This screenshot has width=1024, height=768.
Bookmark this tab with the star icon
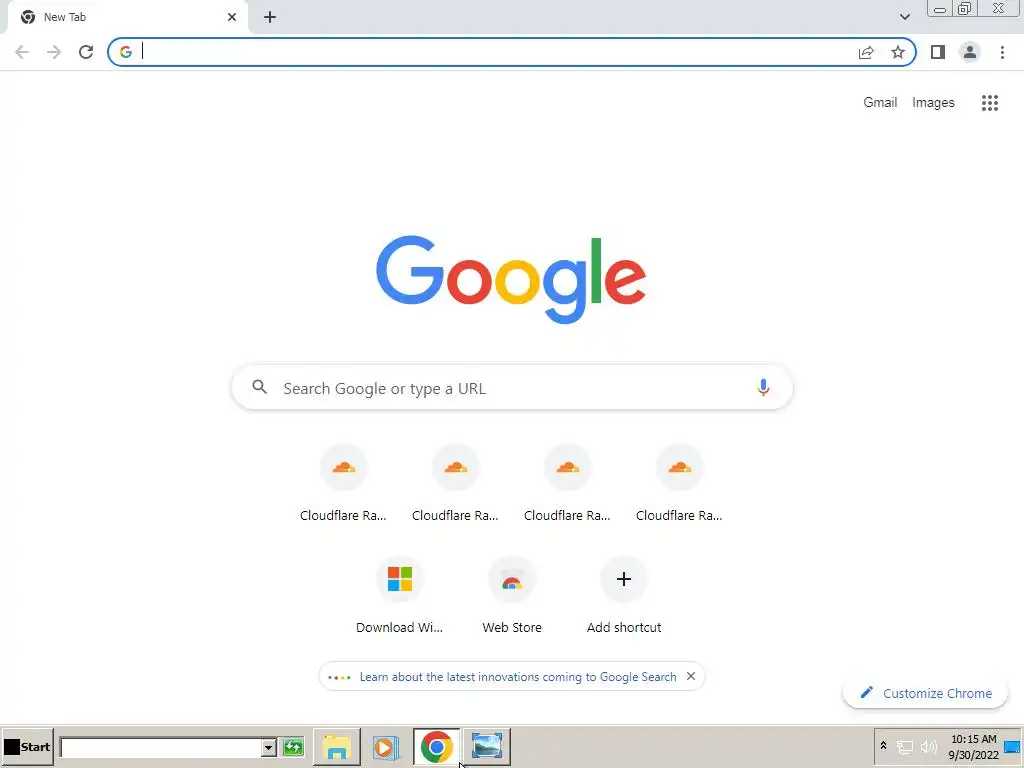(898, 52)
